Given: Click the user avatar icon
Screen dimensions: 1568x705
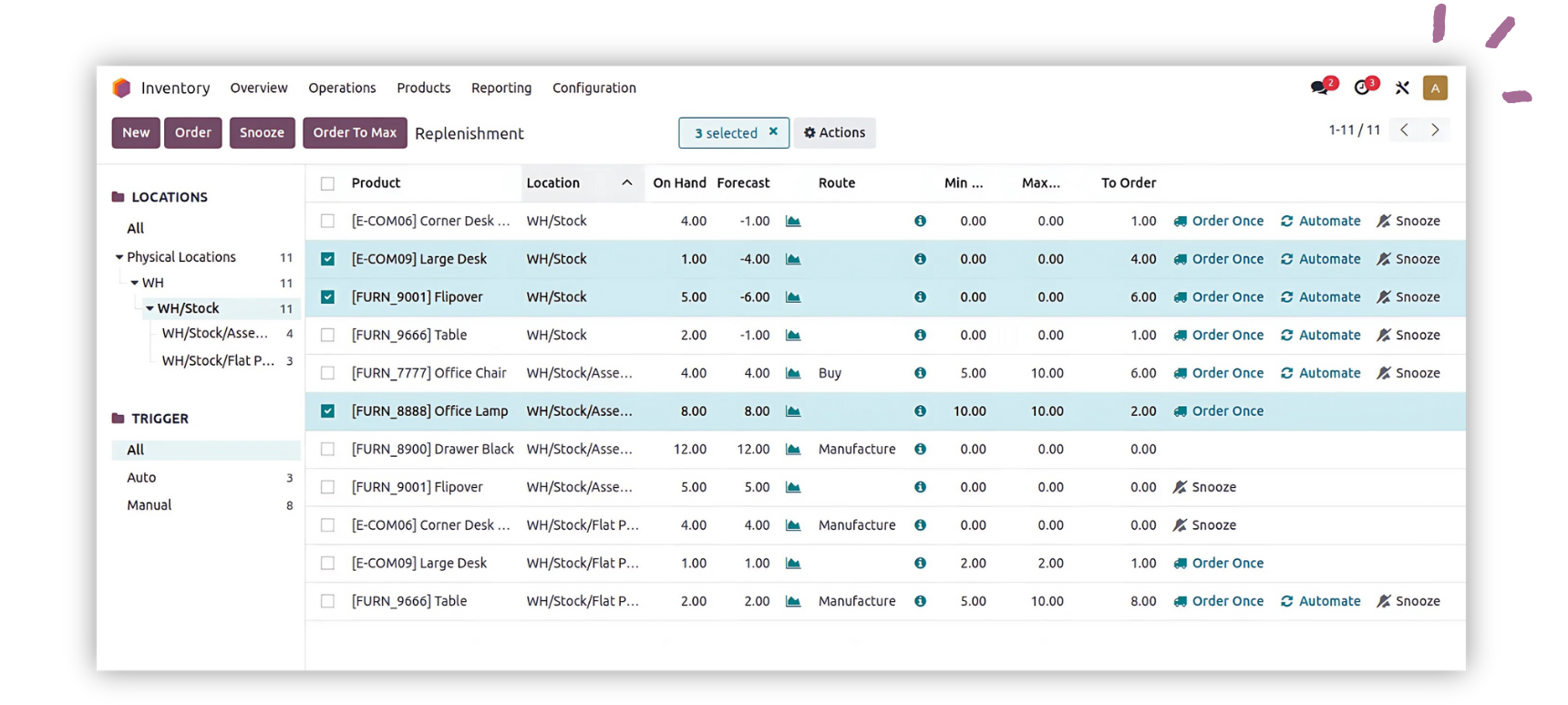Looking at the screenshot, I should (x=1435, y=88).
